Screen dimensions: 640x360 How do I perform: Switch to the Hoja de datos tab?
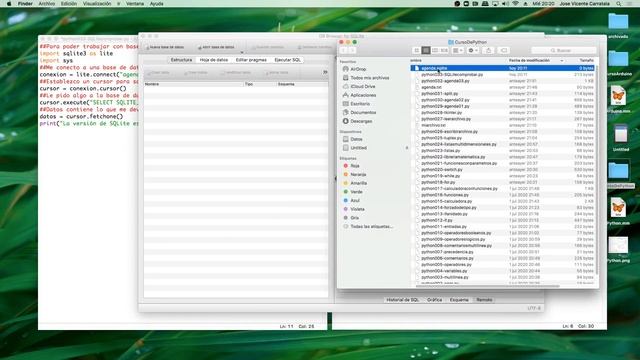click(x=214, y=60)
